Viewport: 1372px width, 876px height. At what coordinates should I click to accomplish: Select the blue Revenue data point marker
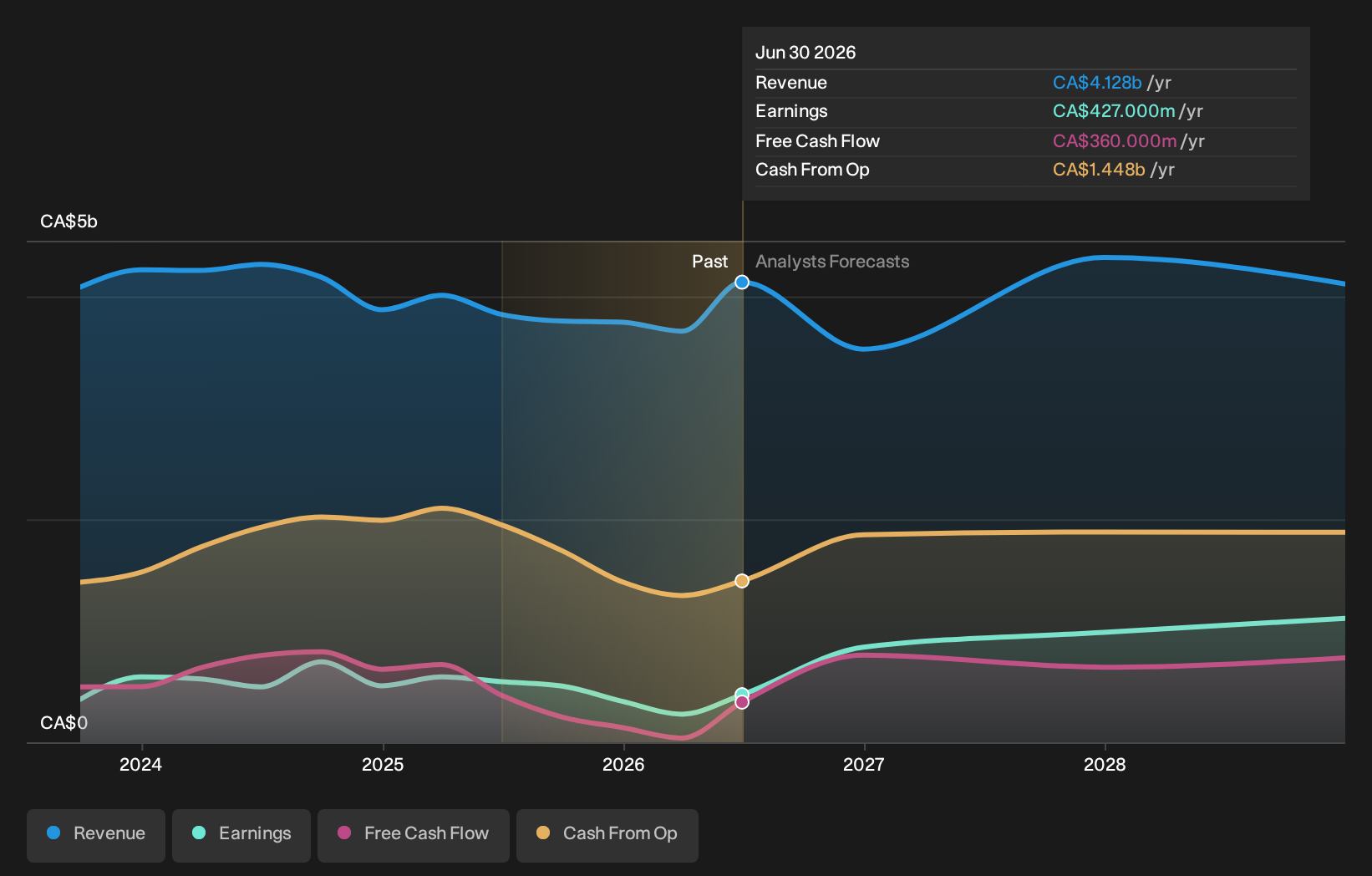(742, 283)
